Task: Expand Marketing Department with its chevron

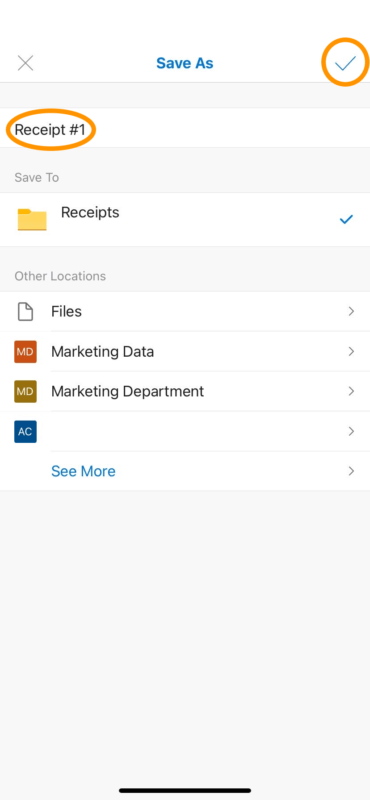Action: point(351,391)
